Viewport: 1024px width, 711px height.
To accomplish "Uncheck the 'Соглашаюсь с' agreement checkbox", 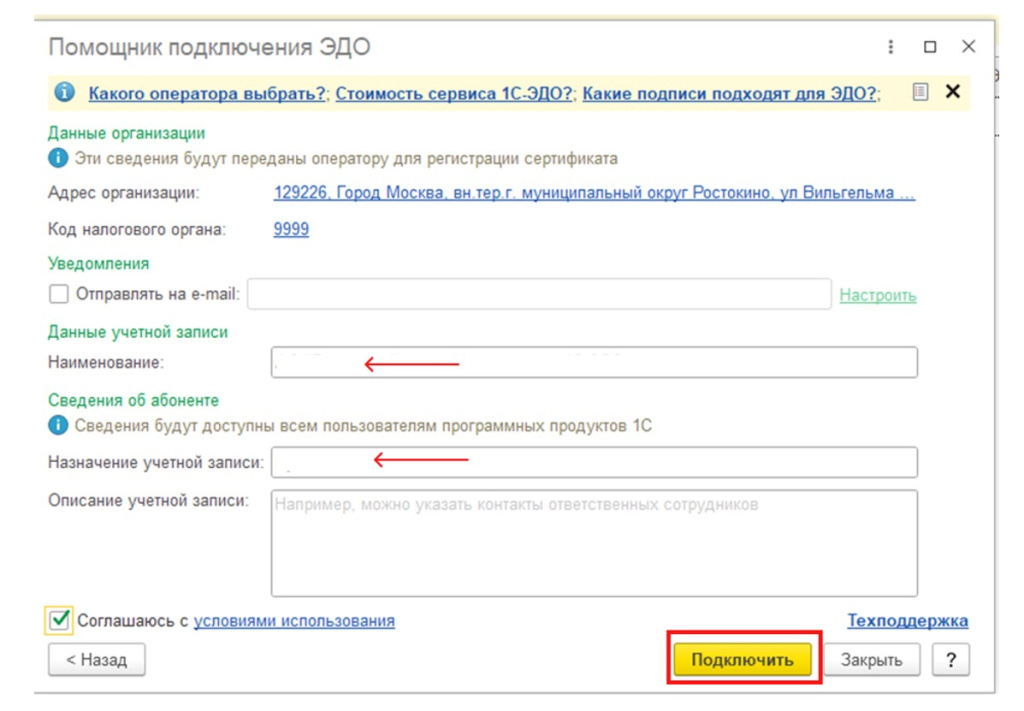I will click(x=59, y=620).
